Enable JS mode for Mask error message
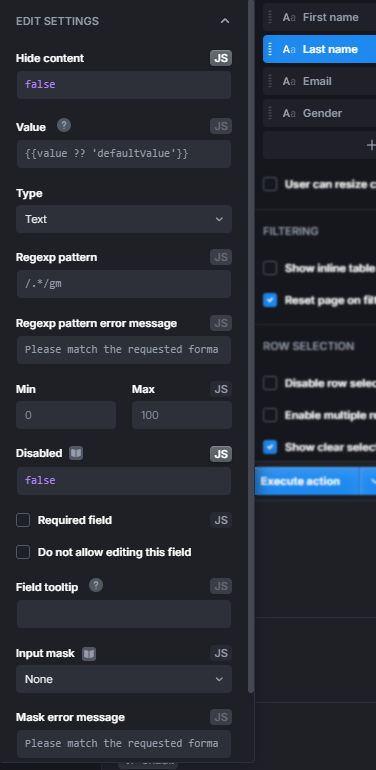Screen dimensions: 376x770 pyautogui.click(x=221, y=717)
